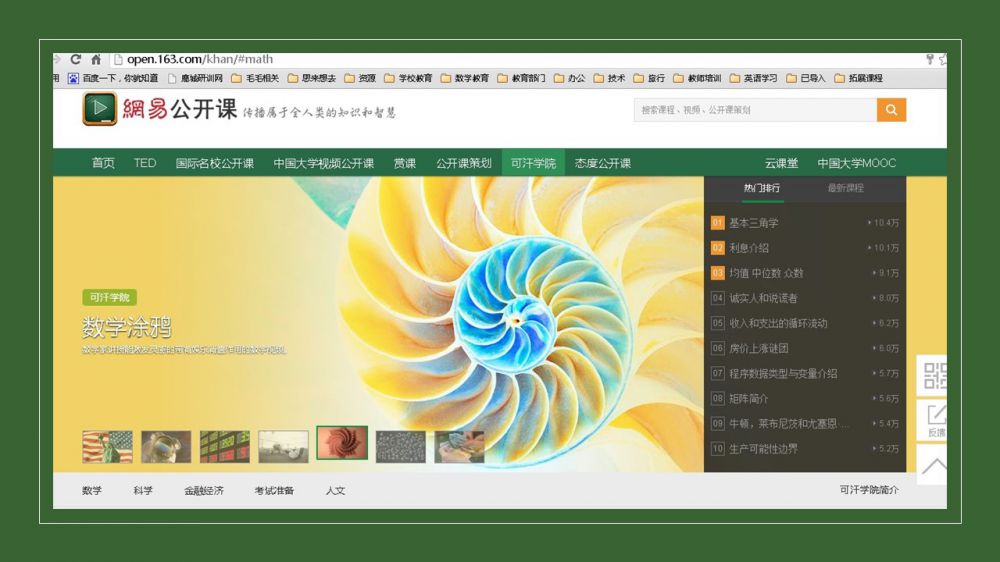Open the top-ranked course 基本三角学

point(753,223)
